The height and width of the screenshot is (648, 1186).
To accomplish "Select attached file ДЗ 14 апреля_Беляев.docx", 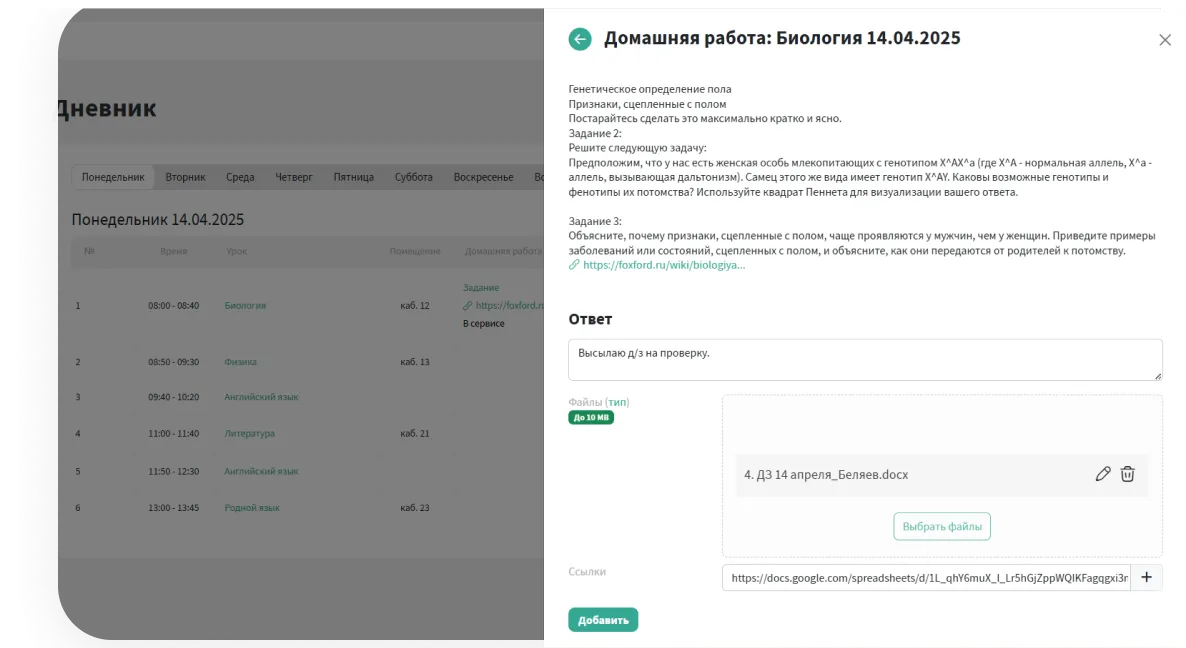I will (826, 475).
